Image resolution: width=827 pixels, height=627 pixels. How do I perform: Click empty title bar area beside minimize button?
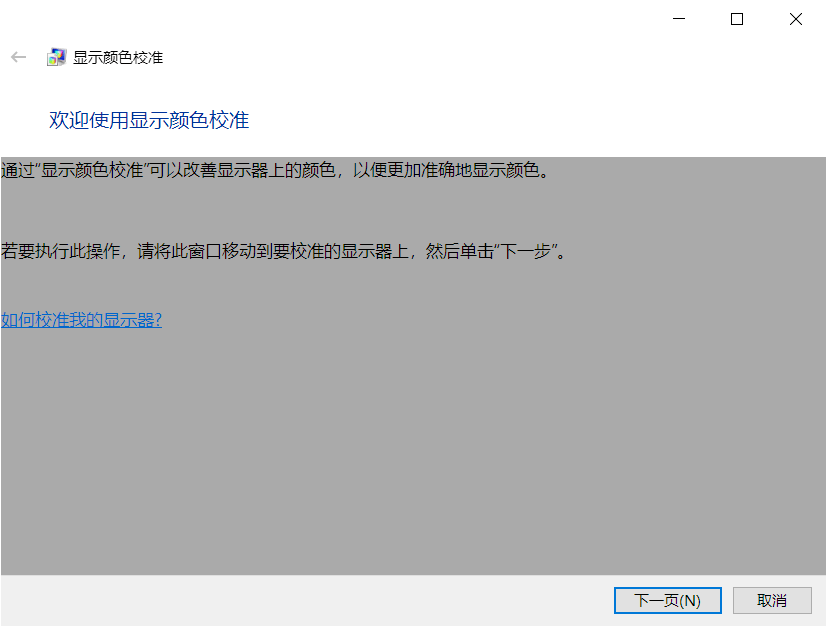[x=400, y=19]
